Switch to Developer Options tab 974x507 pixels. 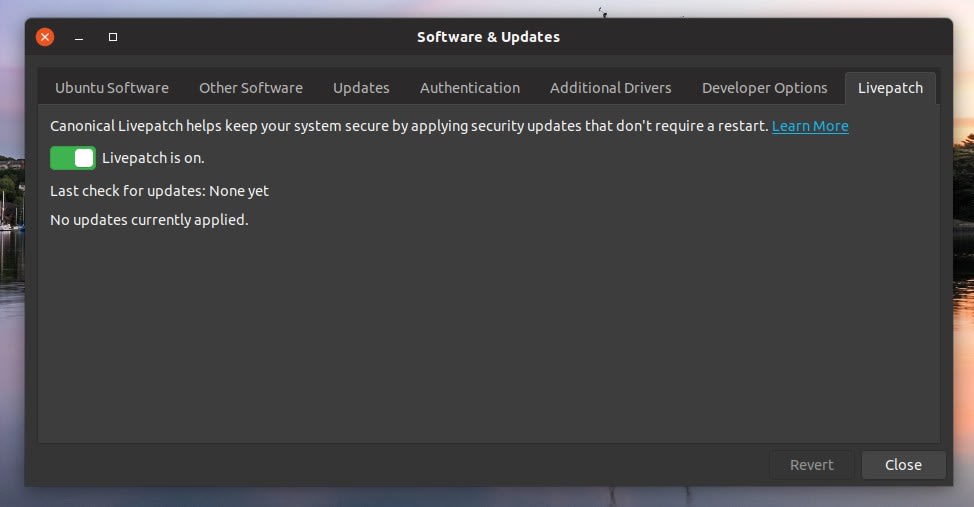pos(765,88)
